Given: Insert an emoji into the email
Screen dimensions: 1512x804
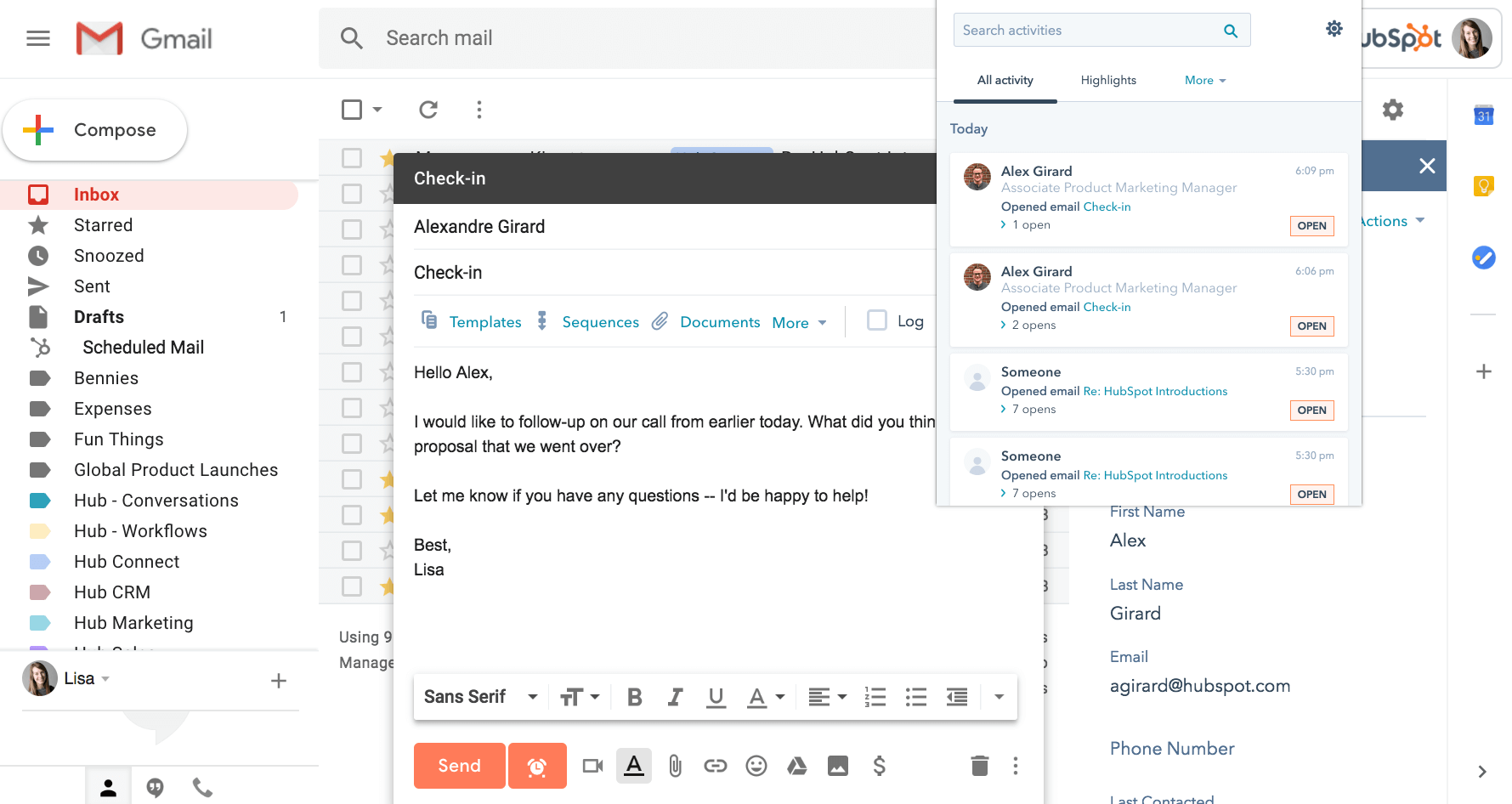Looking at the screenshot, I should tap(756, 765).
